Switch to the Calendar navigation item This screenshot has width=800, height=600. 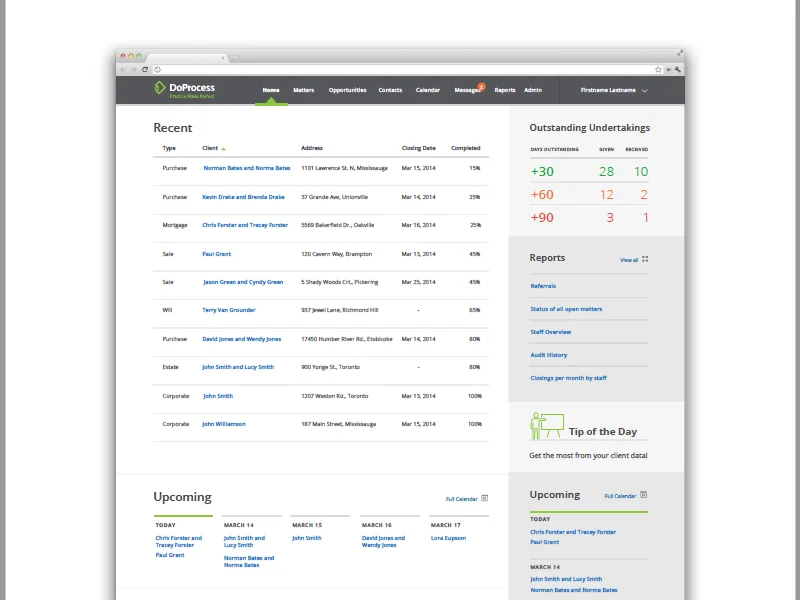coord(427,90)
